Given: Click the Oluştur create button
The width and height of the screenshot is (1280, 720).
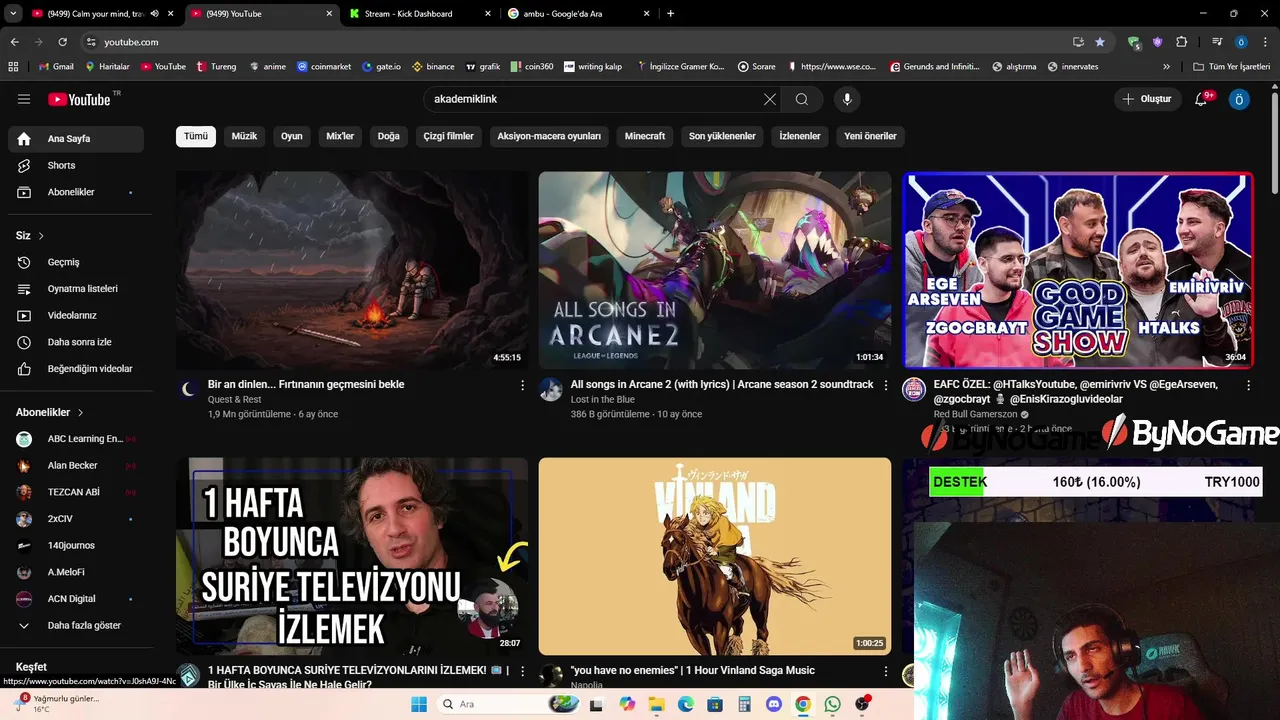Looking at the screenshot, I should (1147, 99).
